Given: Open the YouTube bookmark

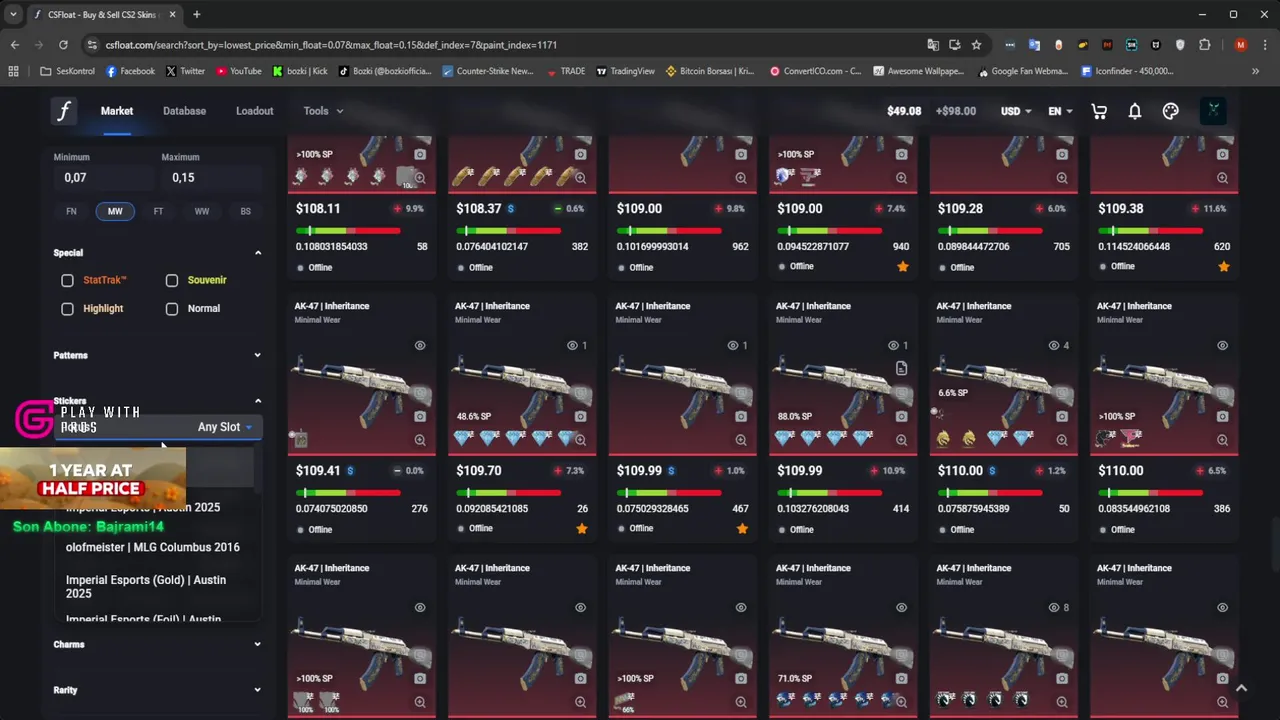Looking at the screenshot, I should tap(239, 71).
